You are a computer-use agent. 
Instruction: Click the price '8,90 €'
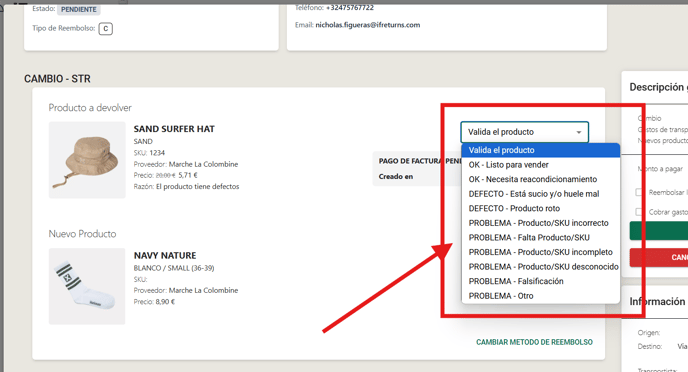coord(165,302)
